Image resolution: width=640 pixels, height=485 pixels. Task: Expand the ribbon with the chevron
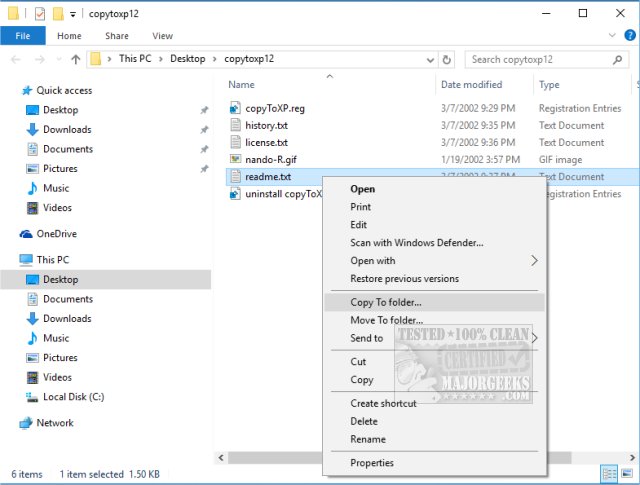point(612,35)
